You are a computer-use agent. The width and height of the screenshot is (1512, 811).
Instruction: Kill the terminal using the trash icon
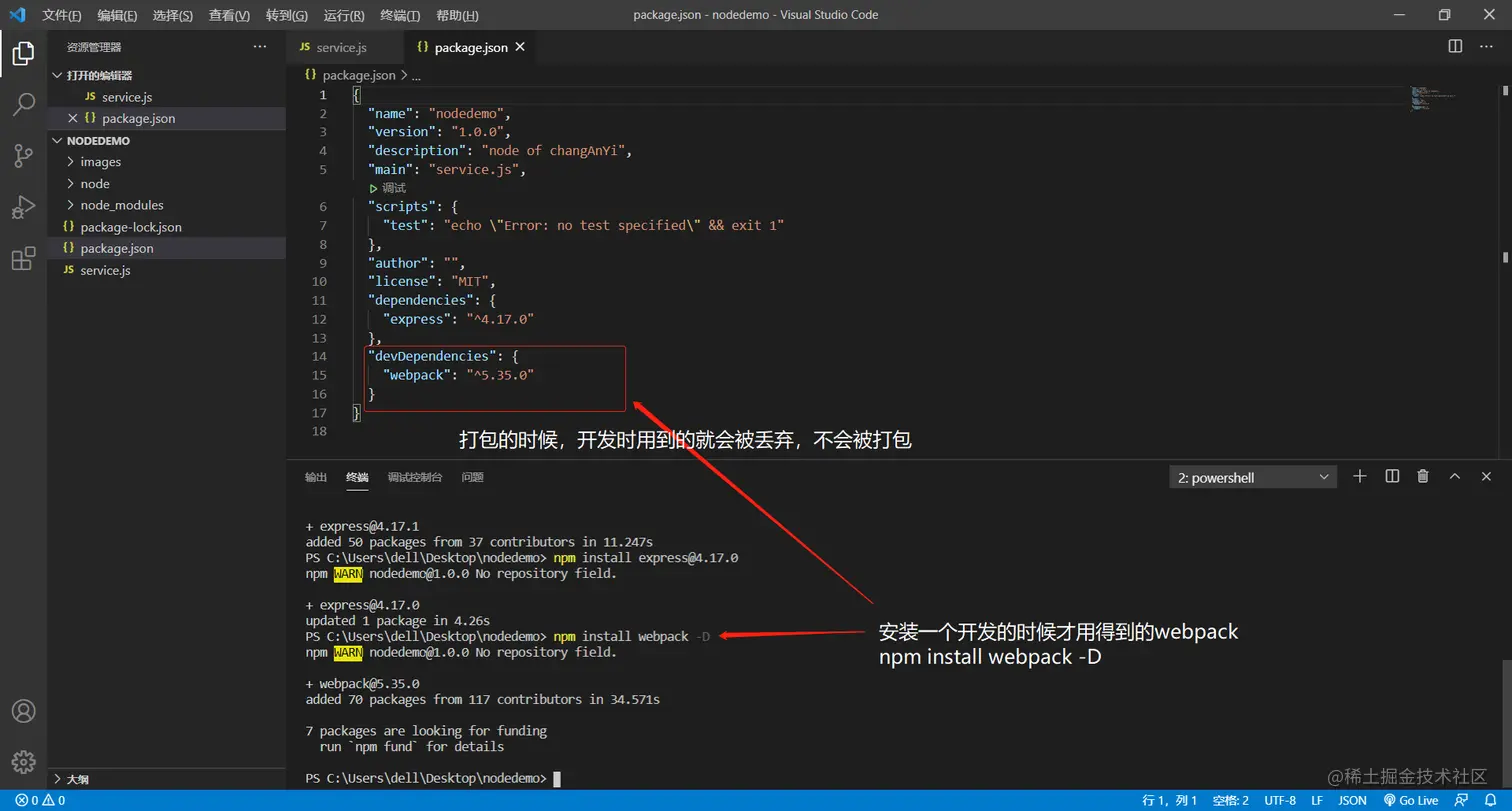click(1423, 477)
